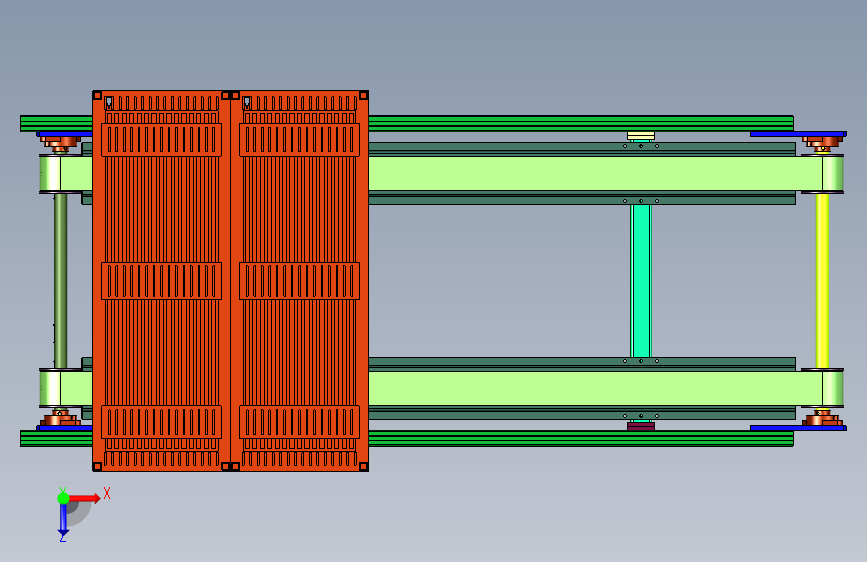This screenshot has height=562, width=867.
Task: Select the bottom bright green guide rail
Action: 581,439
